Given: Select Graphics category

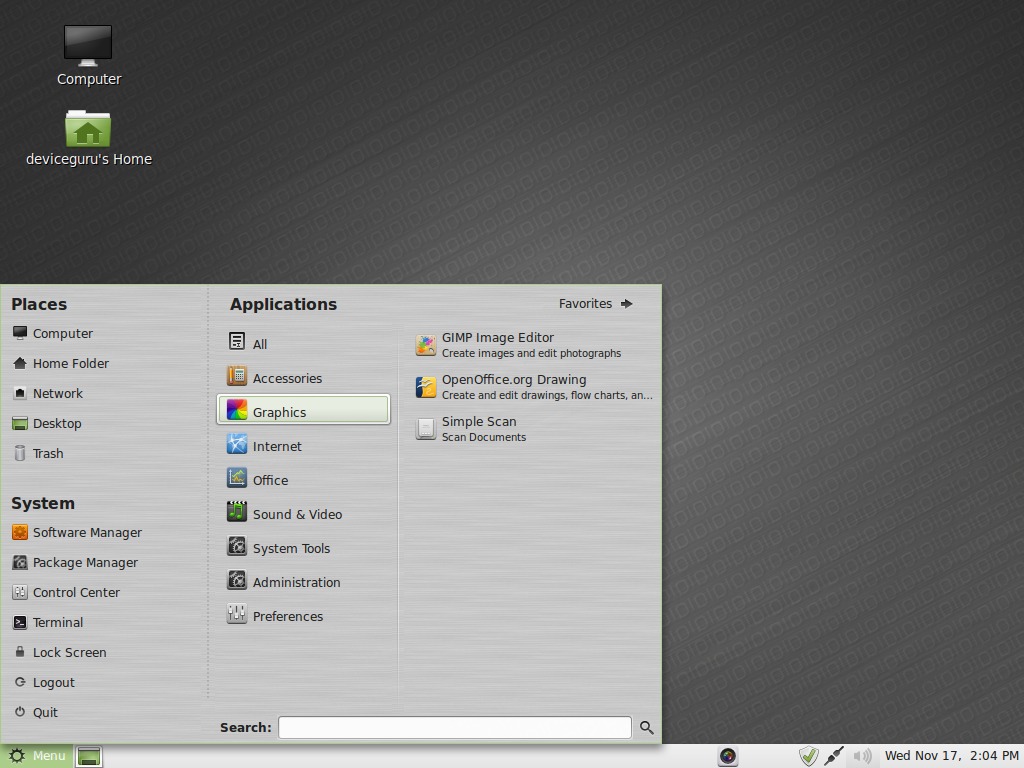Looking at the screenshot, I should pos(304,410).
